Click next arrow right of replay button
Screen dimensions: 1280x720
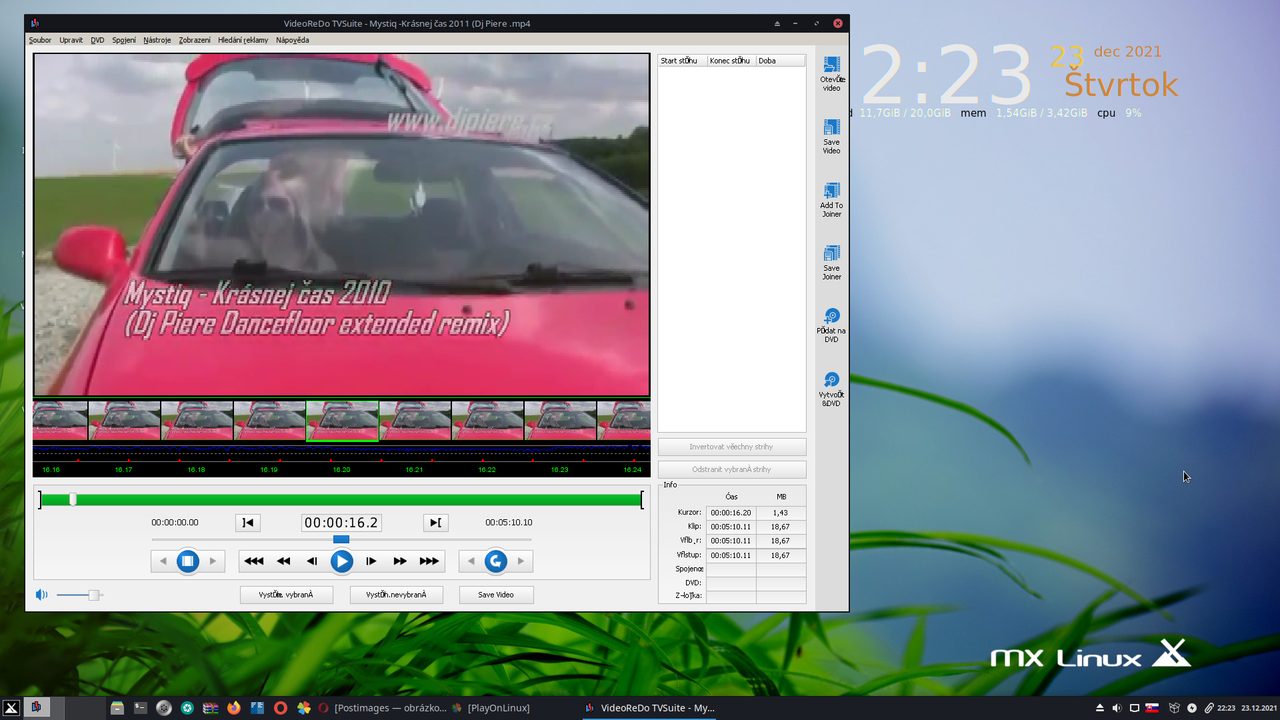pyautogui.click(x=520, y=561)
